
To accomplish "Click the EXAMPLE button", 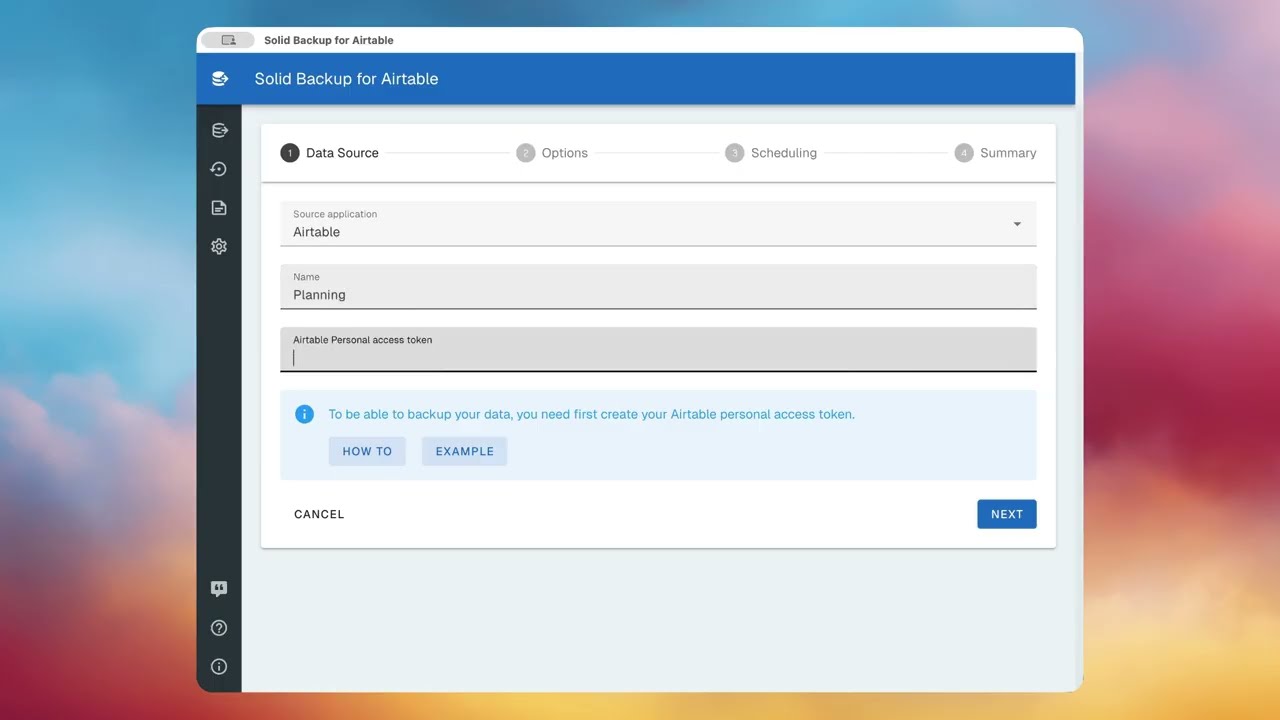I will pyautogui.click(x=465, y=451).
